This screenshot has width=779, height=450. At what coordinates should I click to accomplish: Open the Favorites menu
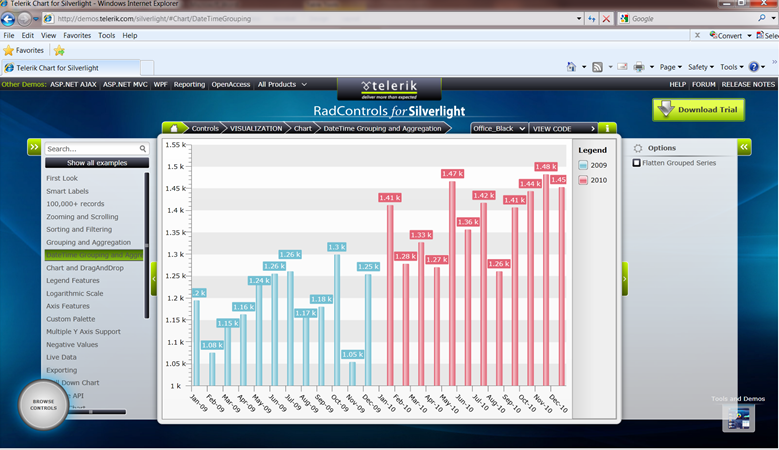pyautogui.click(x=77, y=35)
